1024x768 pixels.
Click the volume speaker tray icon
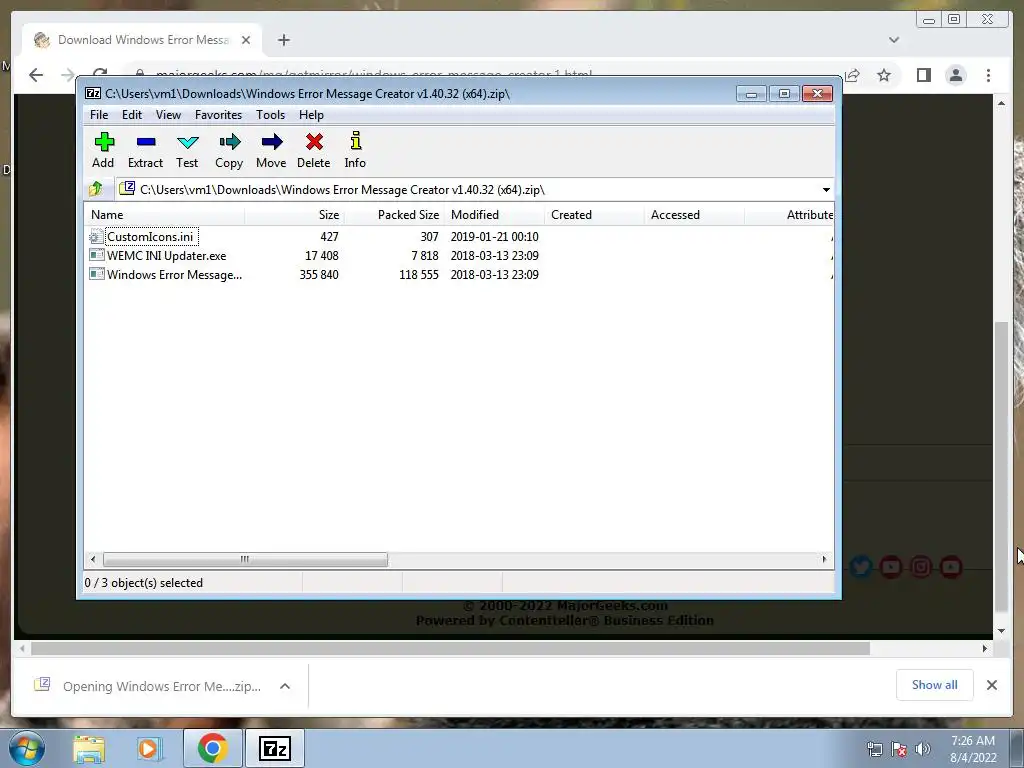tap(923, 749)
